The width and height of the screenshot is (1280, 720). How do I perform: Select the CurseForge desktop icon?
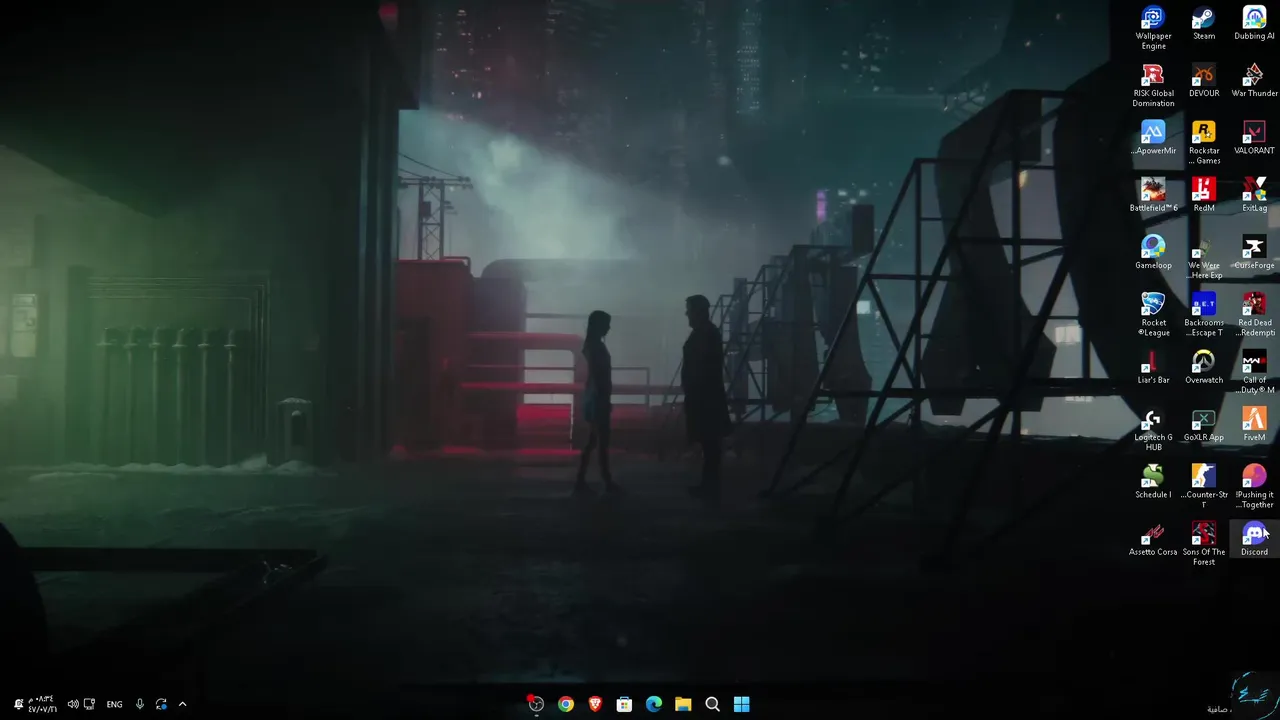pos(1254,252)
